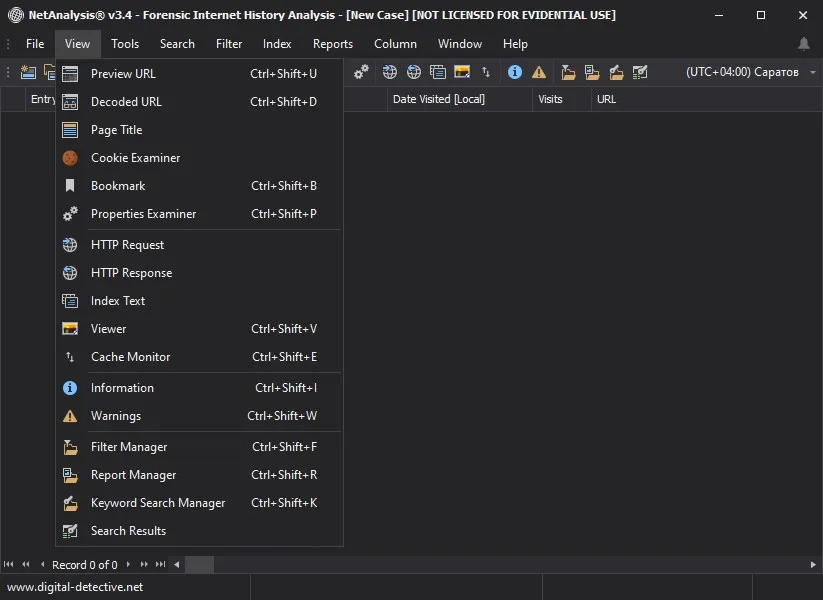Click the horizontal scrollbar thumb
The width and height of the screenshot is (823, 600).
click(199, 565)
